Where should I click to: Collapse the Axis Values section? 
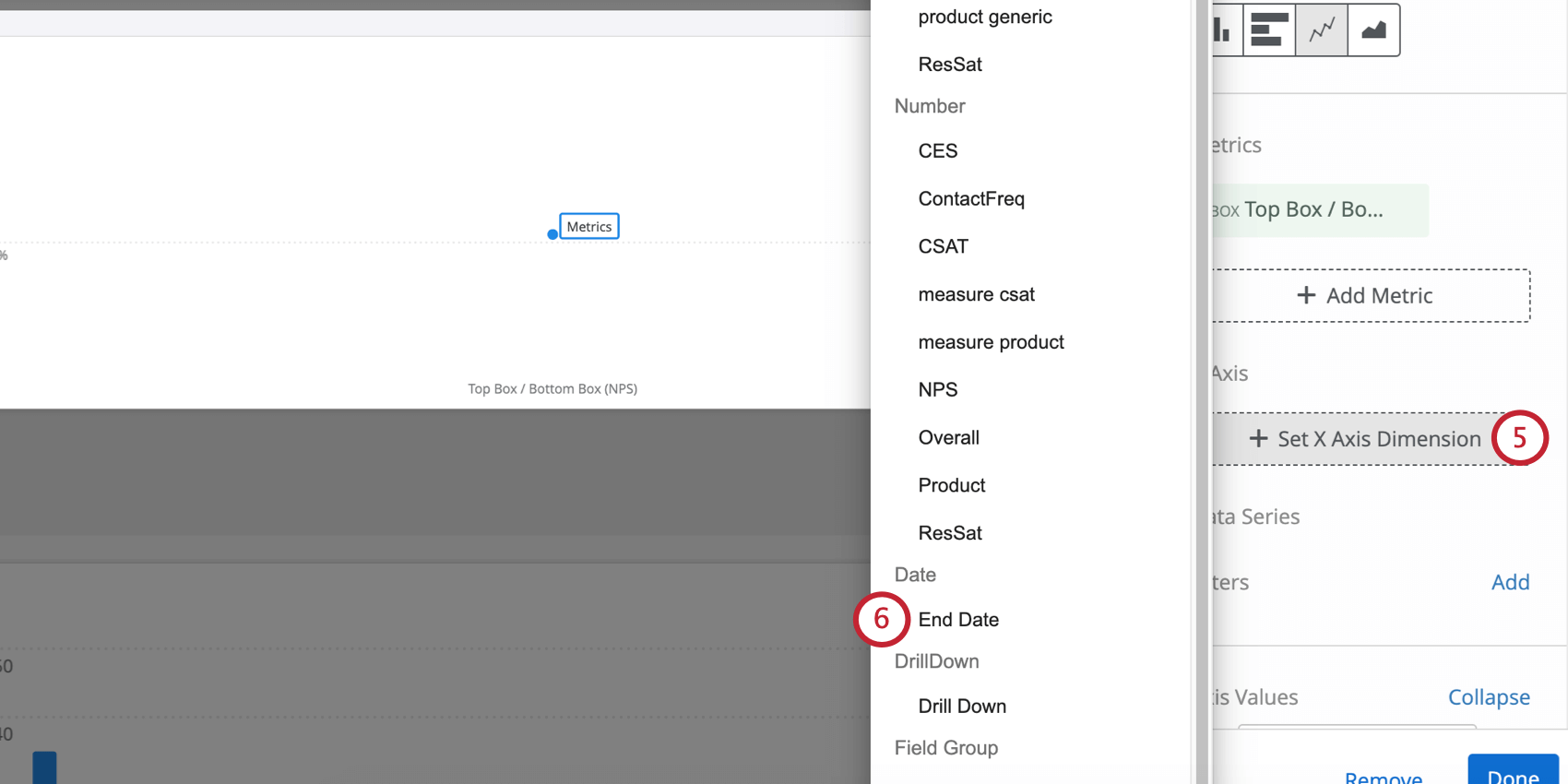point(1488,697)
